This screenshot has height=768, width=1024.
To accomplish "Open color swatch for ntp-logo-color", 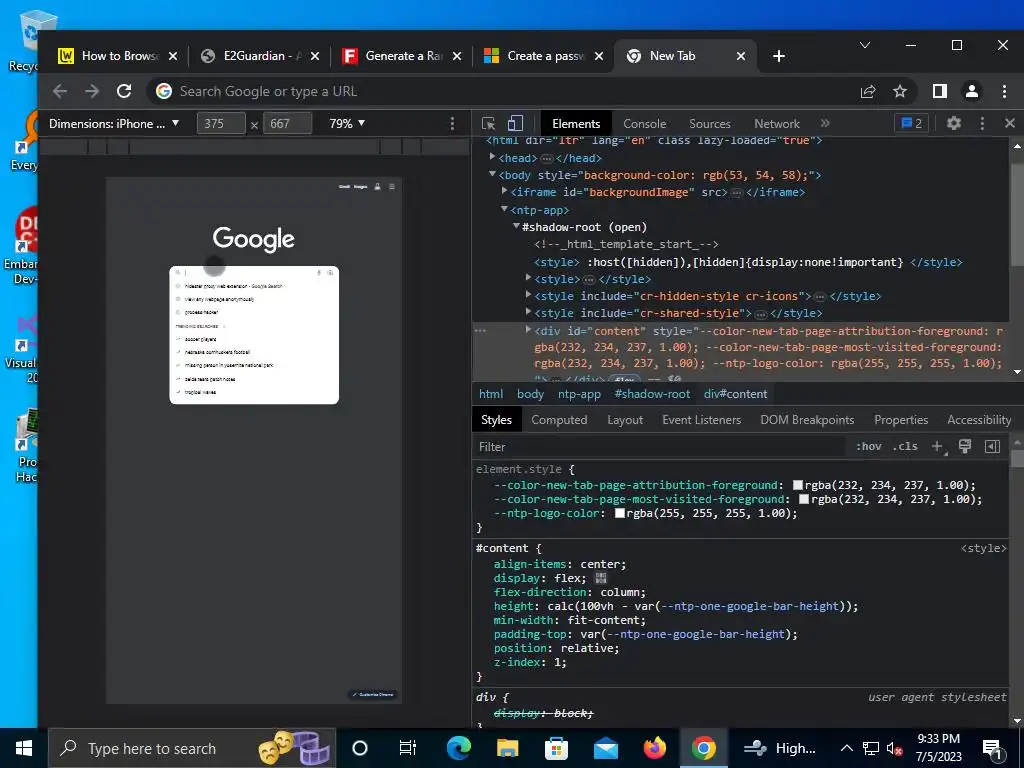I will pyautogui.click(x=619, y=513).
